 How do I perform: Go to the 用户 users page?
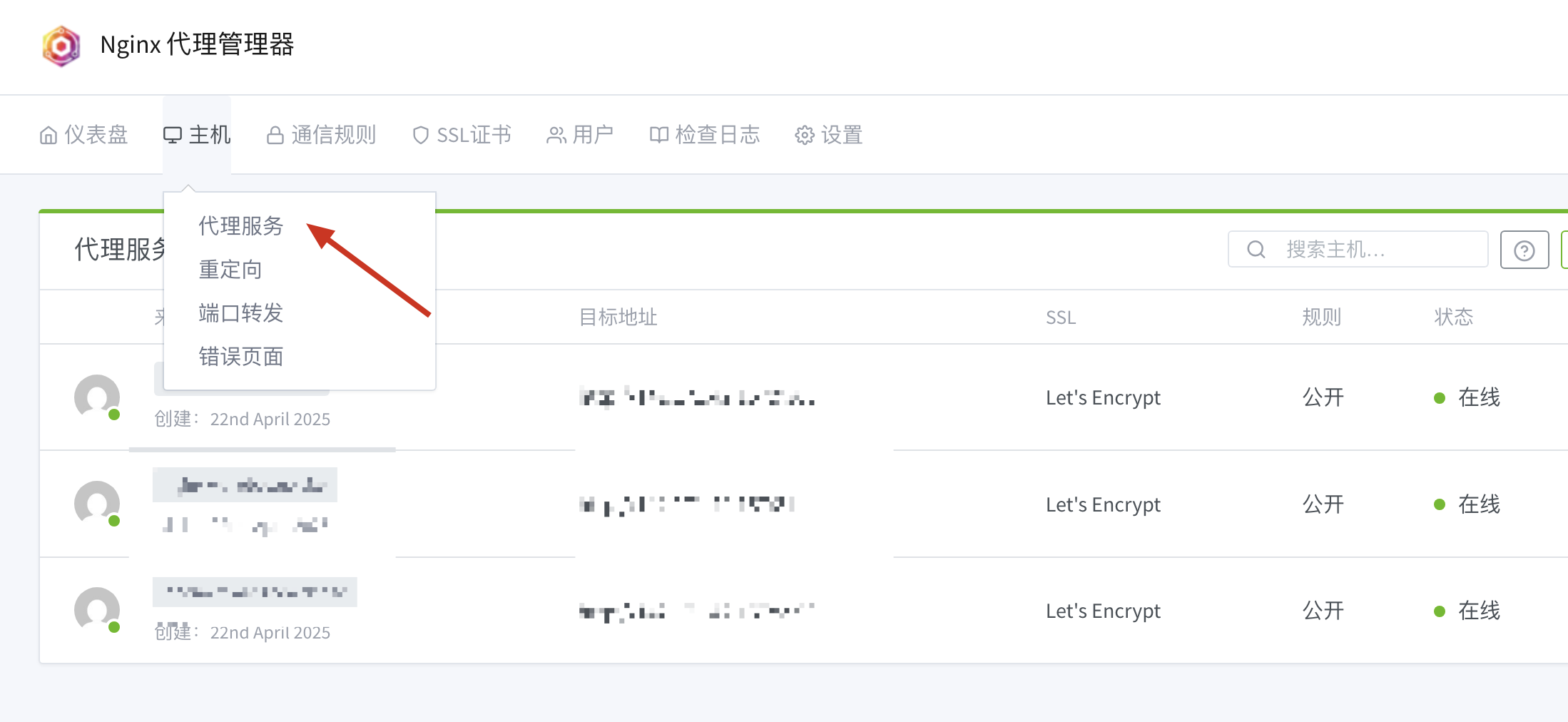pos(580,135)
